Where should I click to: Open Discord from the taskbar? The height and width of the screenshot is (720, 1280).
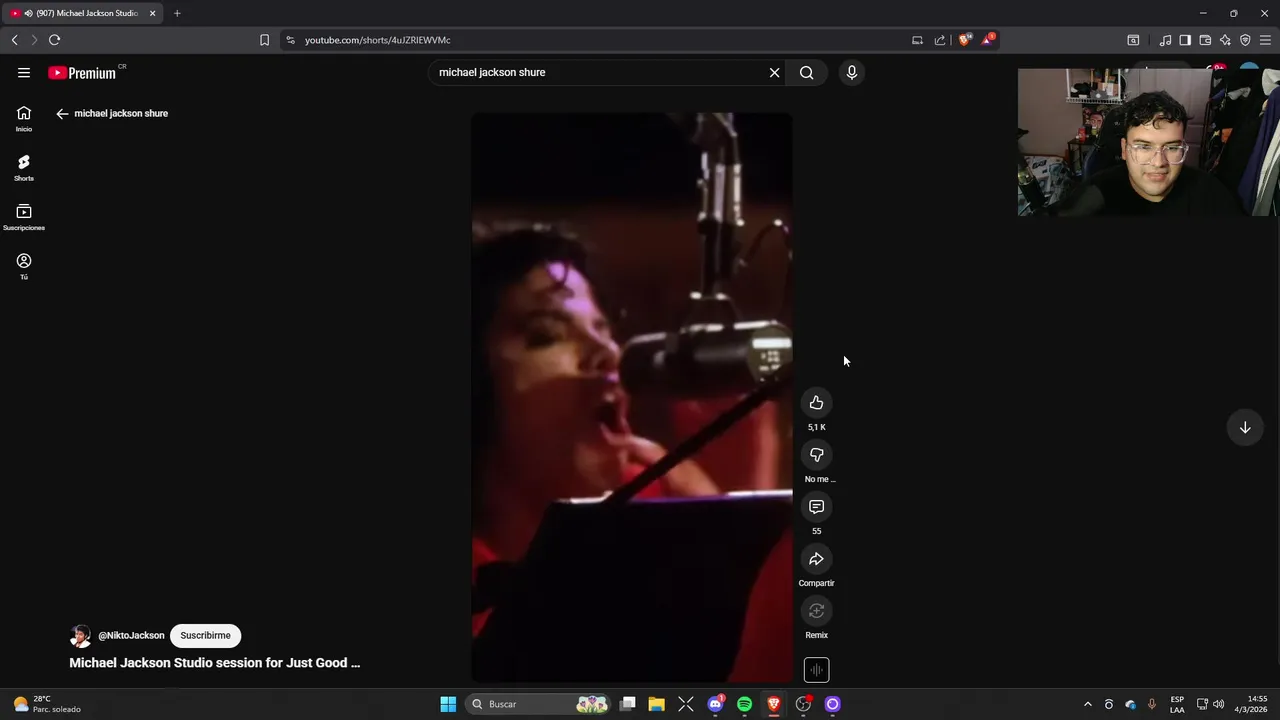point(715,704)
